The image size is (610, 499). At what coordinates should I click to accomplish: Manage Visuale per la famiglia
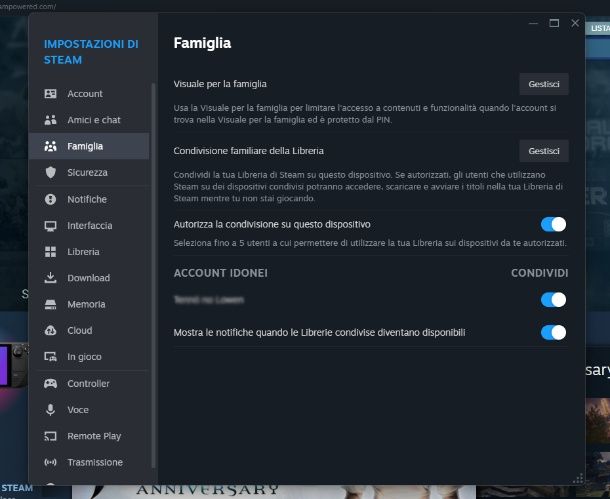pyautogui.click(x=543, y=84)
